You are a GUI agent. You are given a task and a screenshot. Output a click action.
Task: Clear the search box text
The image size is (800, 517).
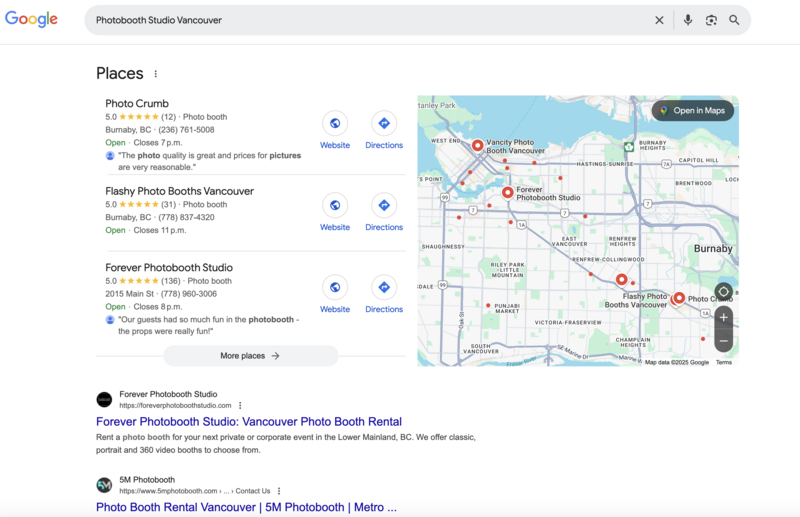tap(659, 20)
